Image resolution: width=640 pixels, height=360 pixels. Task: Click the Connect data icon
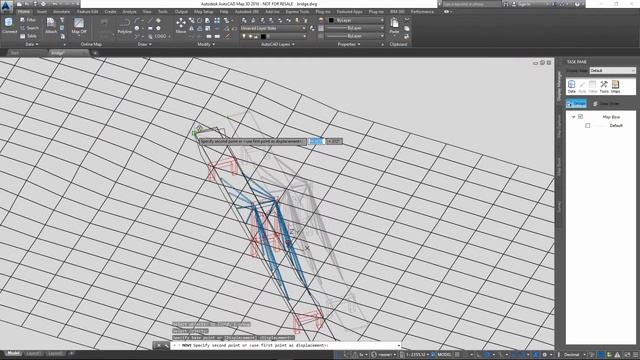click(x=9, y=25)
